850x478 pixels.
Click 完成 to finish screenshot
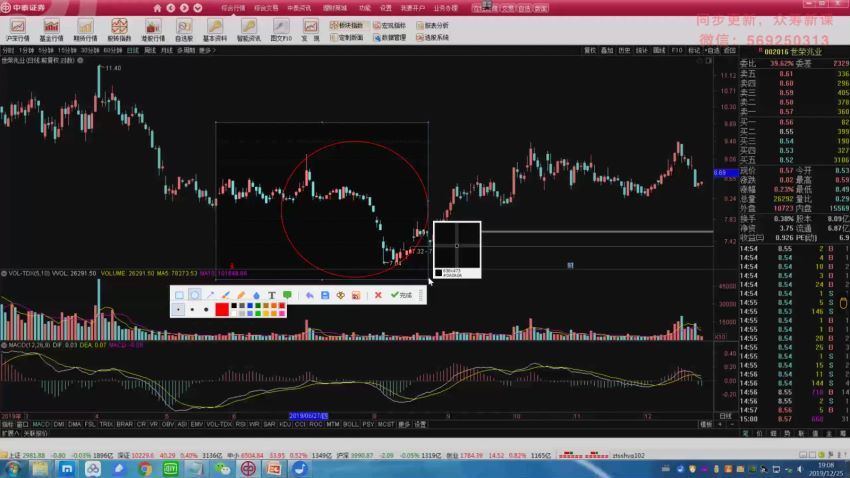point(402,295)
